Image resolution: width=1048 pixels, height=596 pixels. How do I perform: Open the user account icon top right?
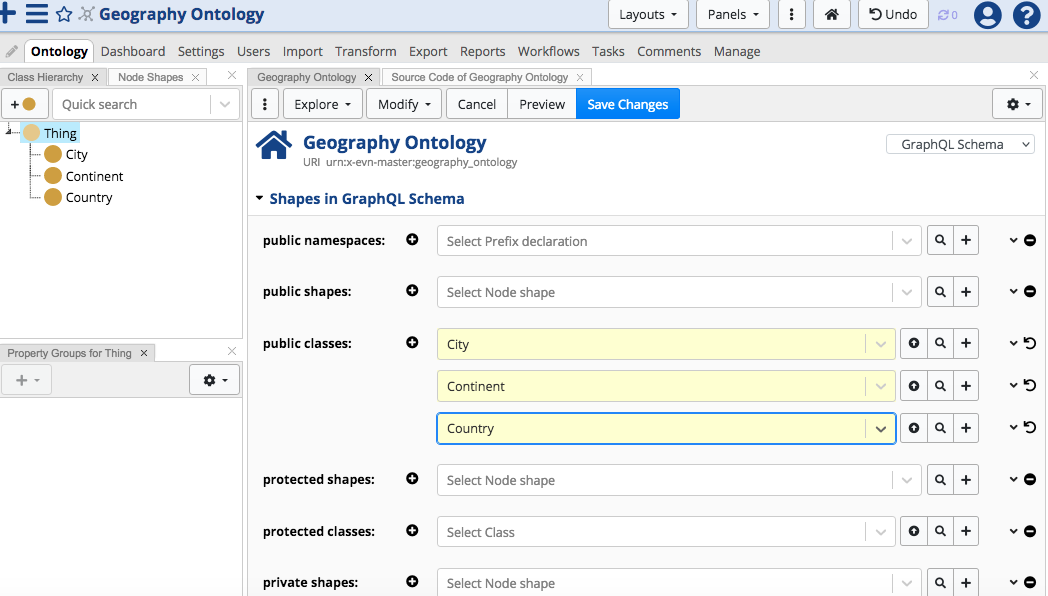point(987,15)
